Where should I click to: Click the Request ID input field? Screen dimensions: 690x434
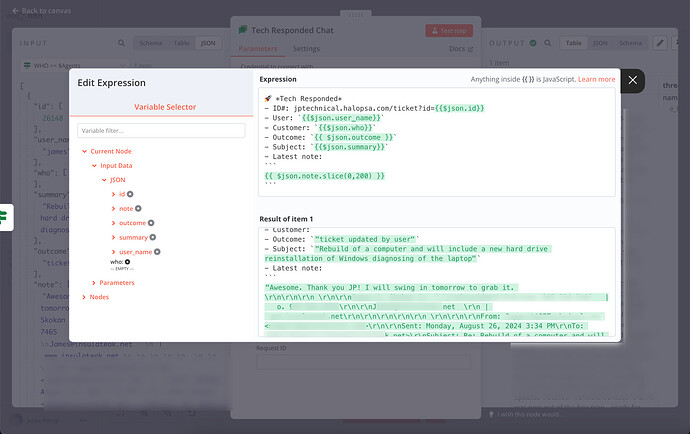363,363
